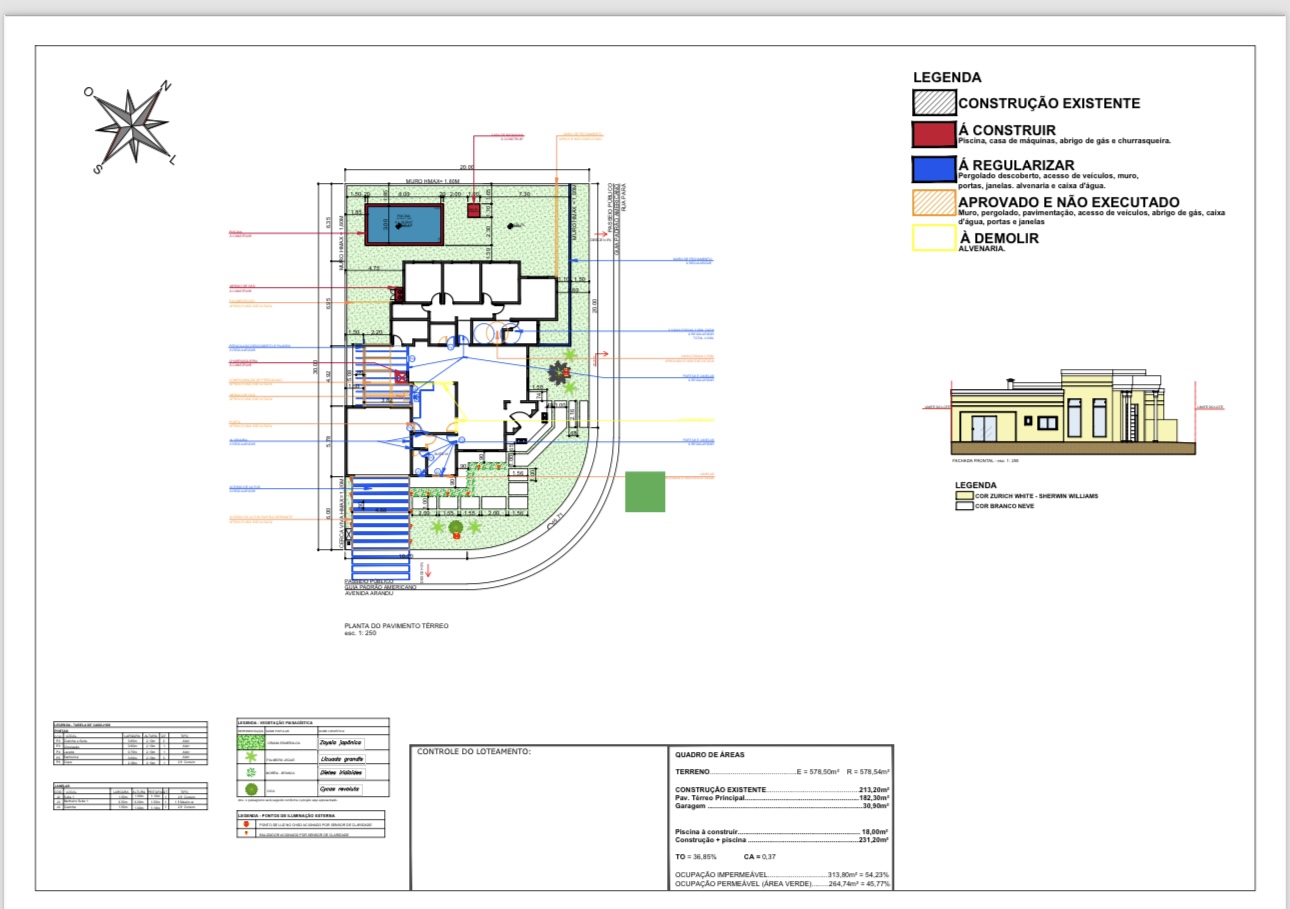Click the Cycas revoluta round plant icon
The image size is (1290, 909).
point(253,790)
